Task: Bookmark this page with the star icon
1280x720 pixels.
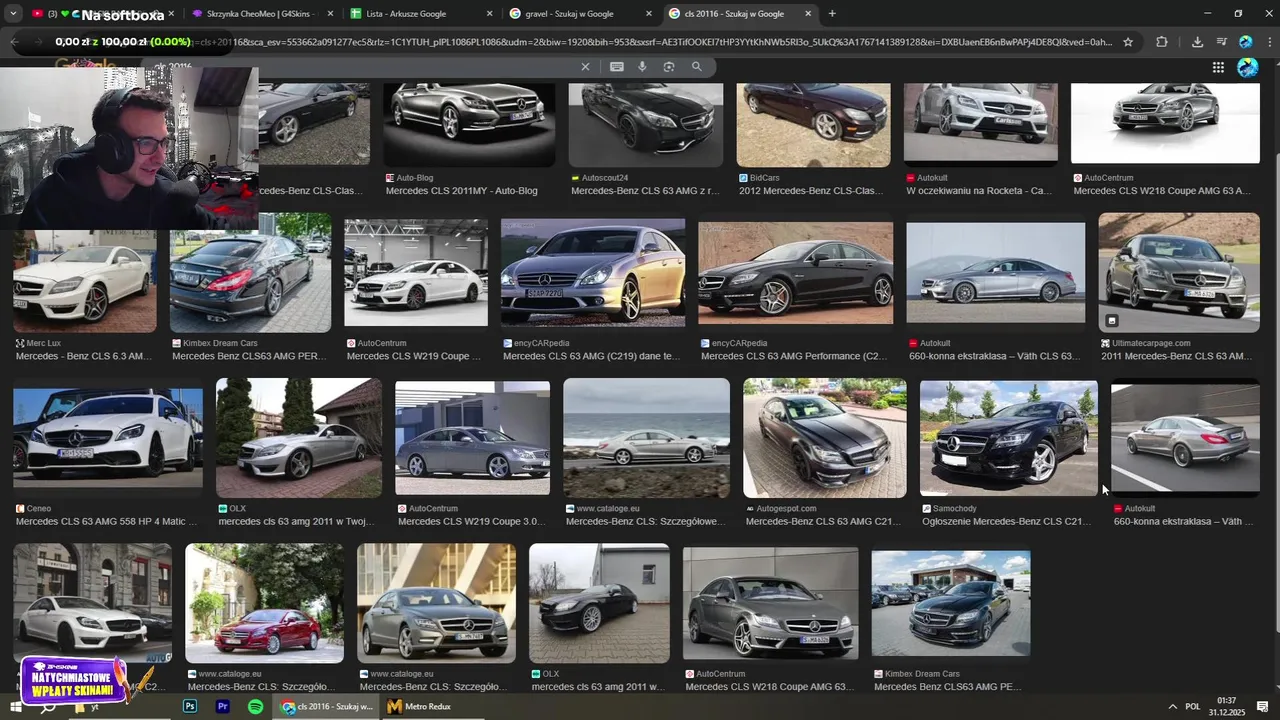Action: (1128, 42)
